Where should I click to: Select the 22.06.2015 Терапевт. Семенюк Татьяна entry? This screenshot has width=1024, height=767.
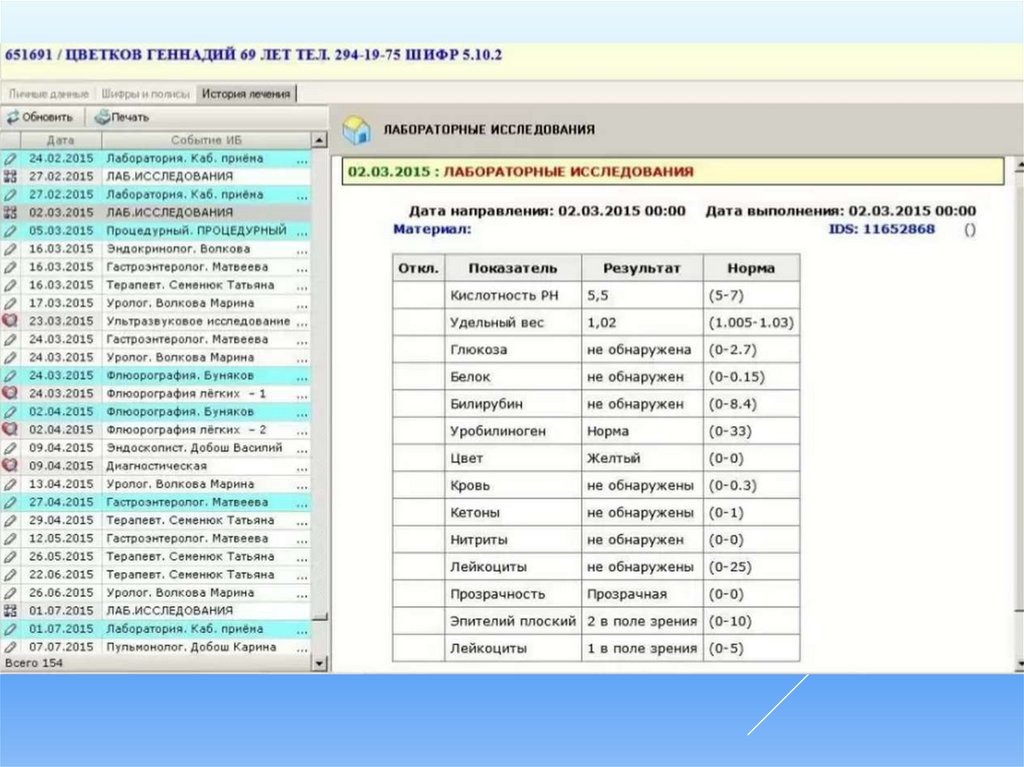(155, 575)
